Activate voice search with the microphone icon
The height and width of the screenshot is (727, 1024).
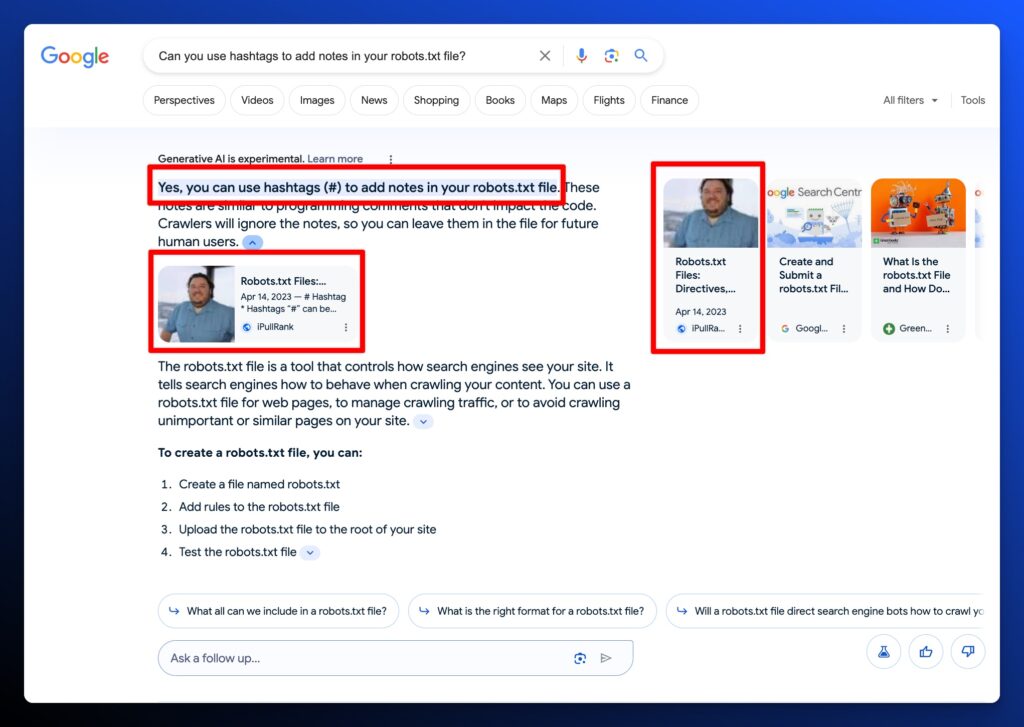(x=582, y=56)
